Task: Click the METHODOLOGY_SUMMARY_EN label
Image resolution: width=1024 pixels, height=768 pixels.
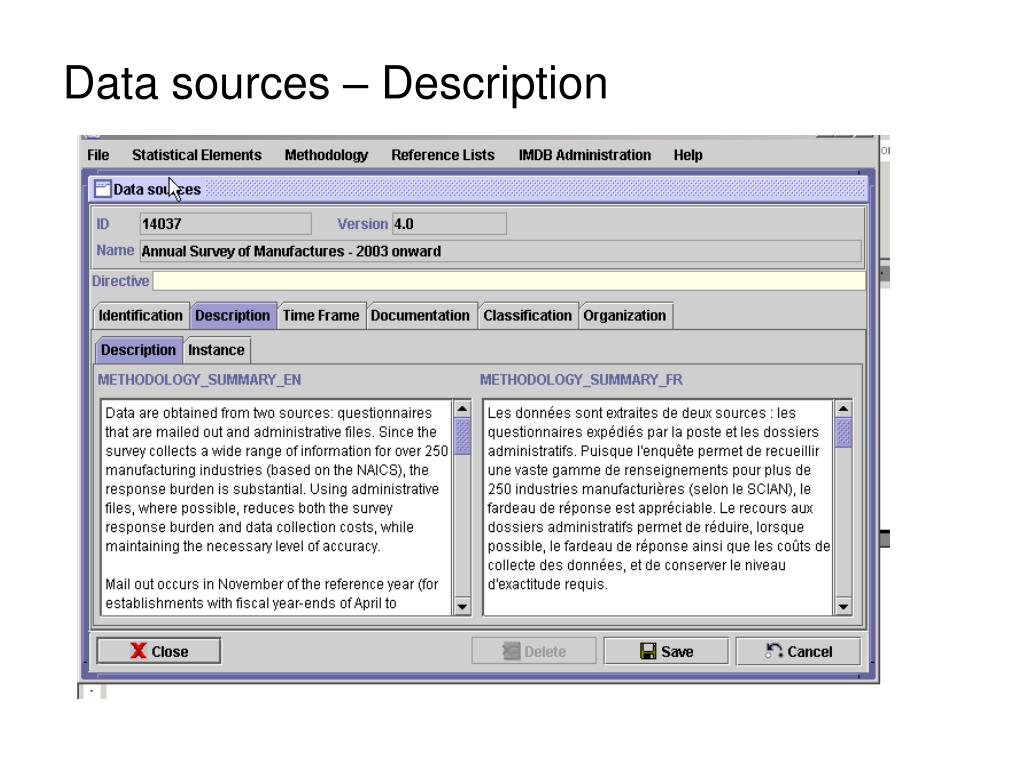Action: 199,380
